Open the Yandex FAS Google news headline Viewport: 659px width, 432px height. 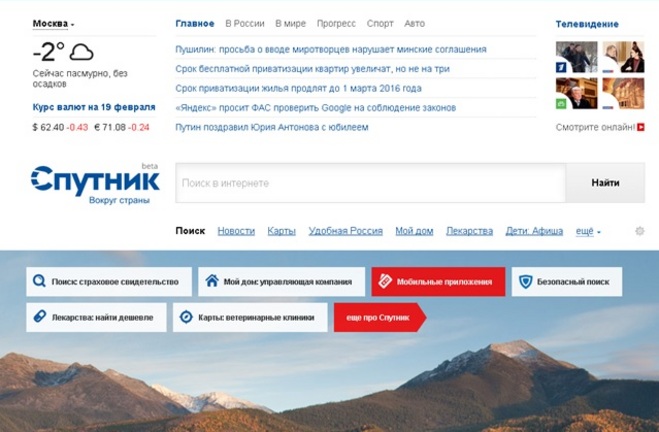click(x=315, y=108)
